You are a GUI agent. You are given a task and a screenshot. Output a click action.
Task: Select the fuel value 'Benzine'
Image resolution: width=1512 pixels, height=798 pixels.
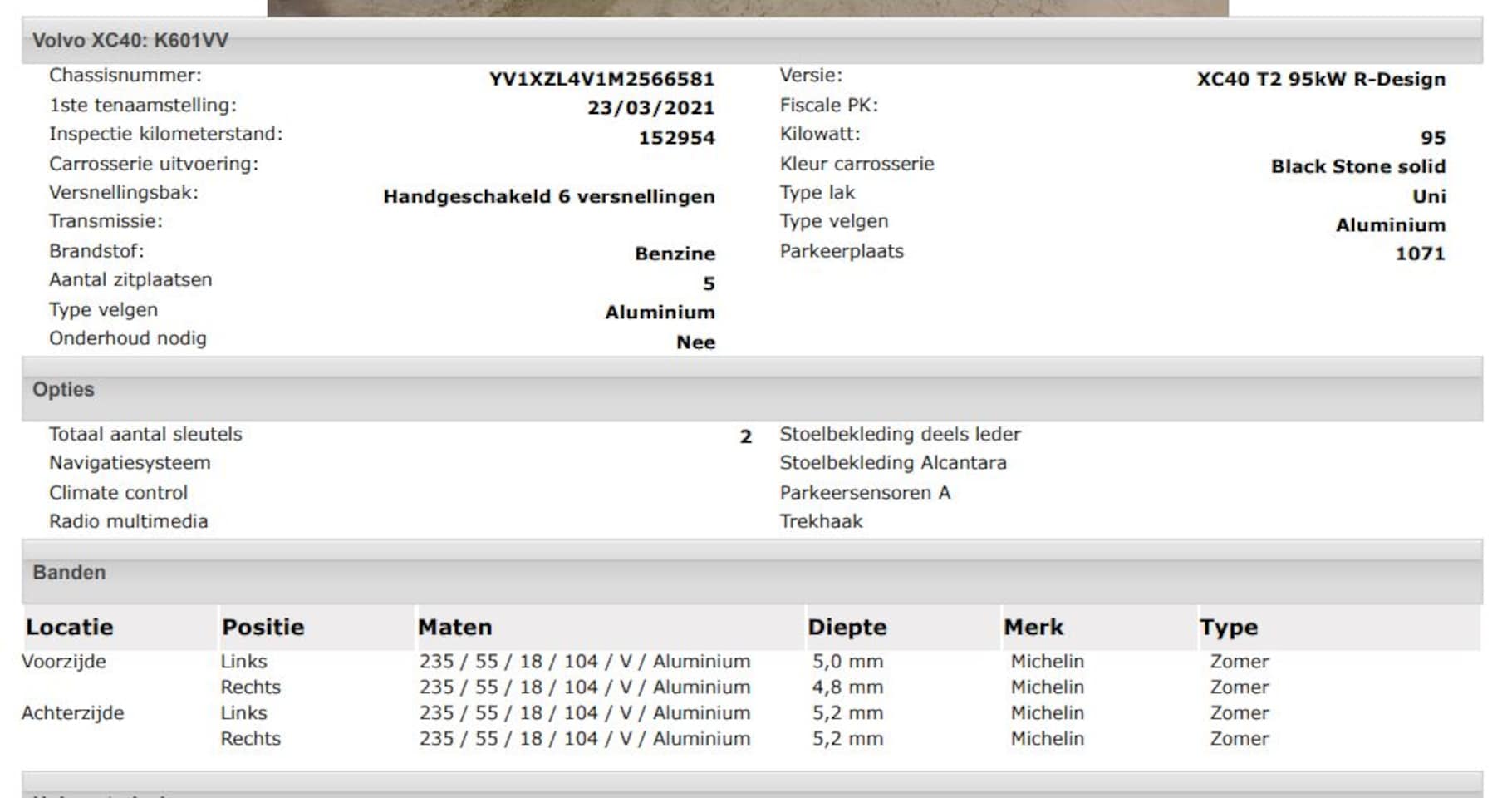coord(675,254)
